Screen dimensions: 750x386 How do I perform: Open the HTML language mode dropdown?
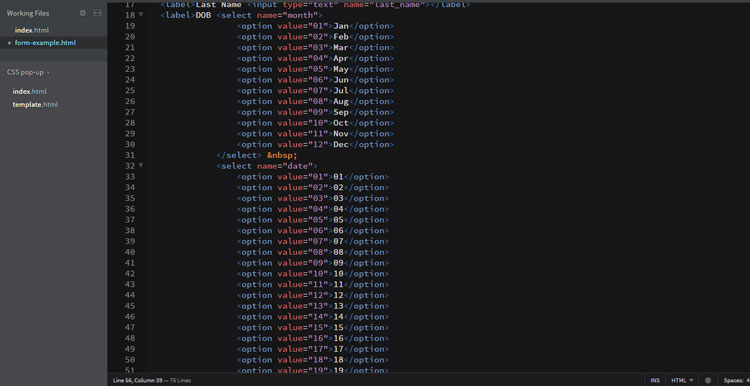682,380
